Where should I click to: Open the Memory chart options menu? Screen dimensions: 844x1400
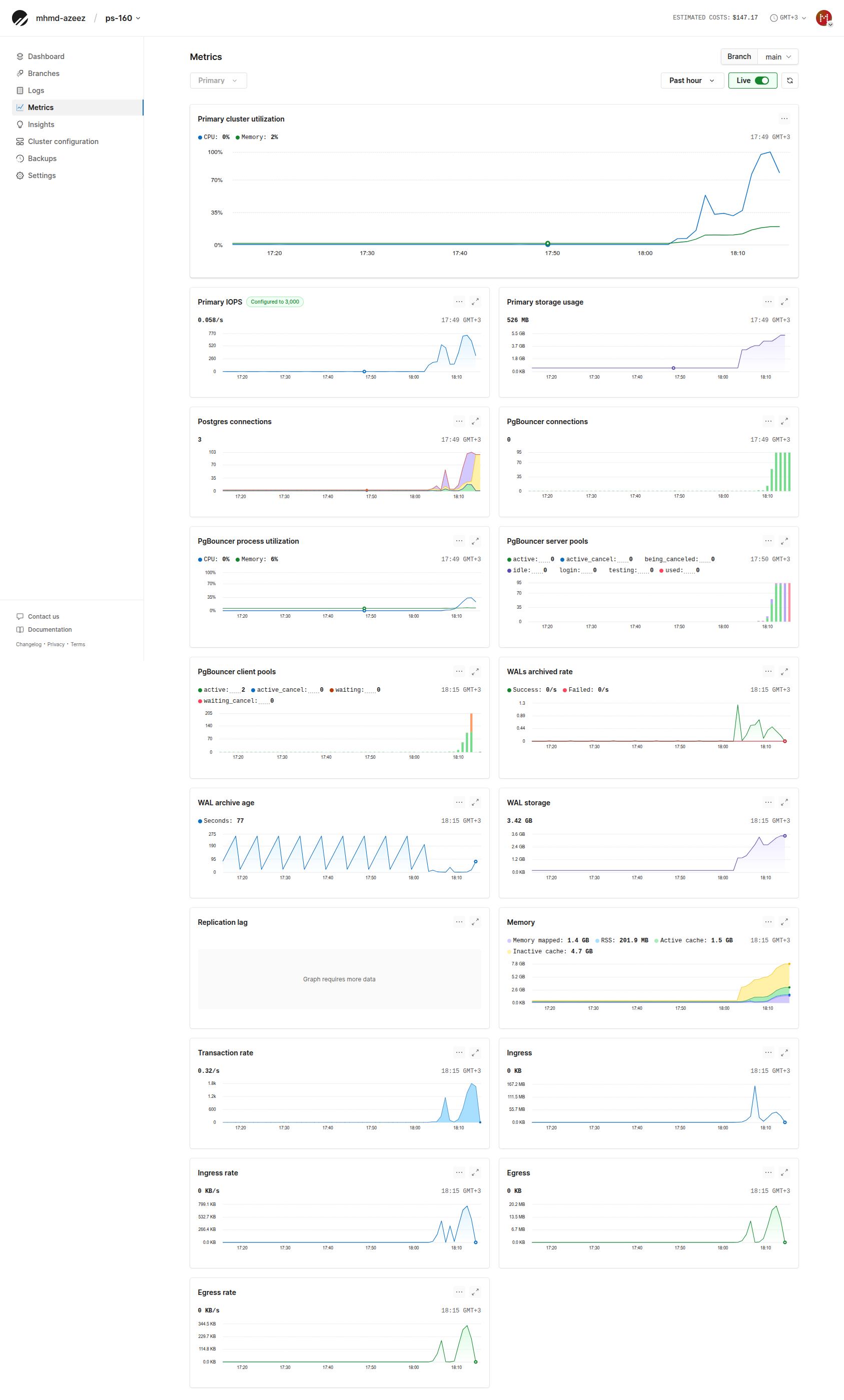pyautogui.click(x=768, y=922)
